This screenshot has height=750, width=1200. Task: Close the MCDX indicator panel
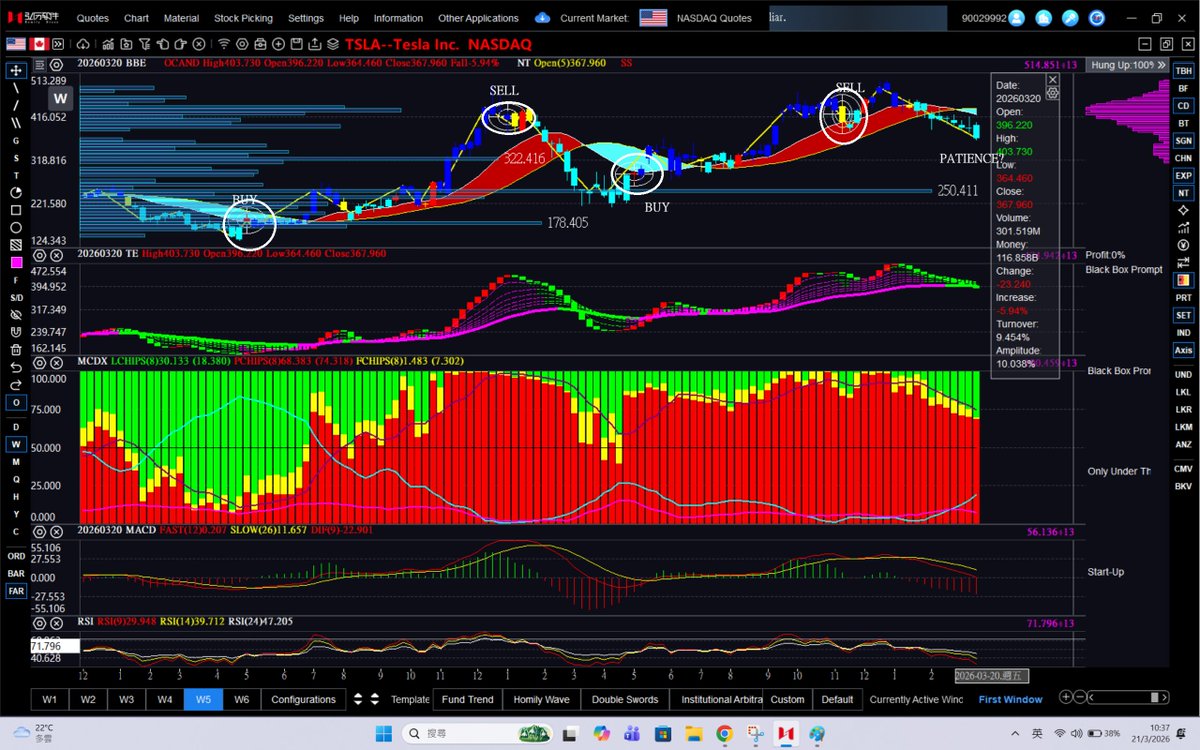[x=55, y=361]
